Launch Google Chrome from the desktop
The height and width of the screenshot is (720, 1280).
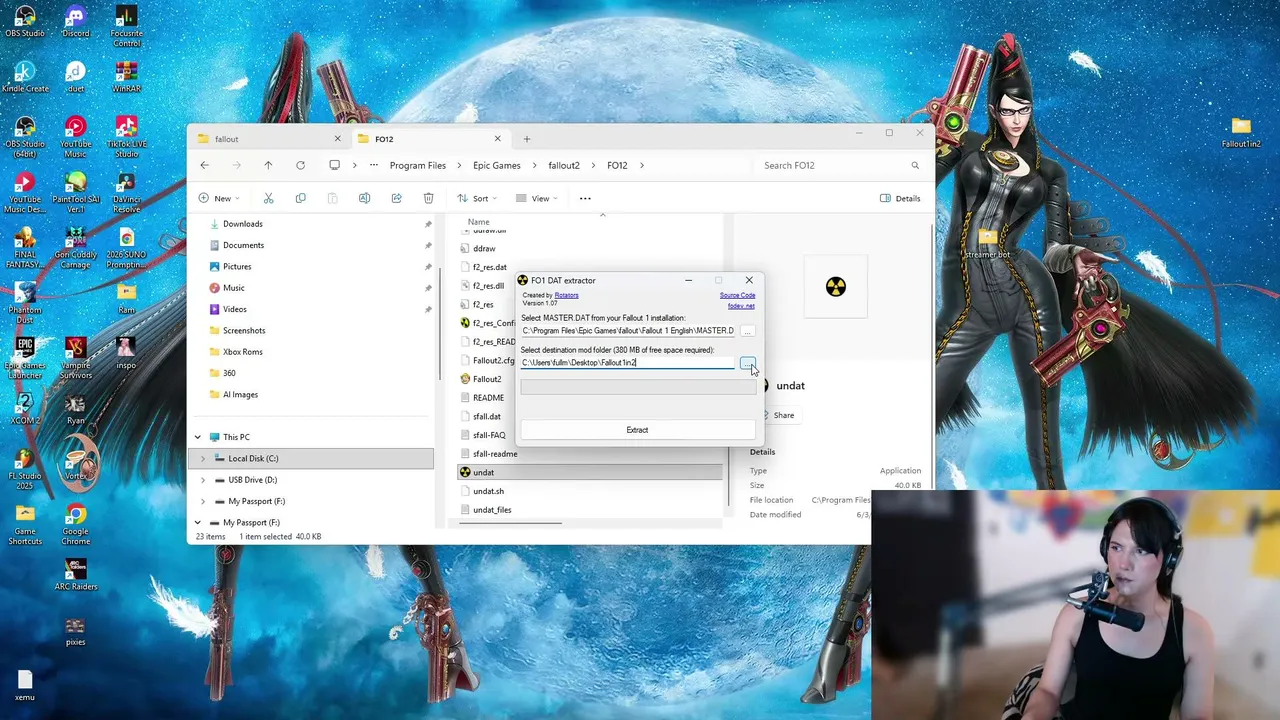[75, 525]
